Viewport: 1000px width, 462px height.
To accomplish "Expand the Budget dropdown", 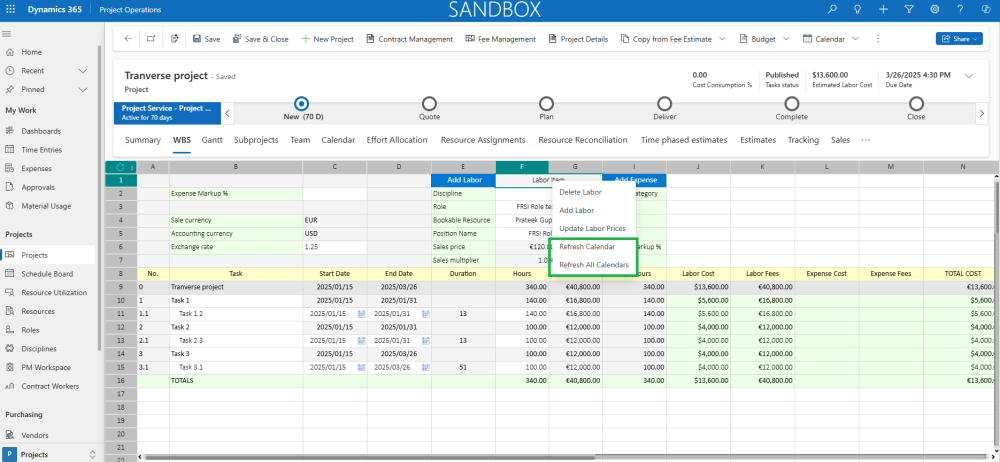I will tap(786, 39).
